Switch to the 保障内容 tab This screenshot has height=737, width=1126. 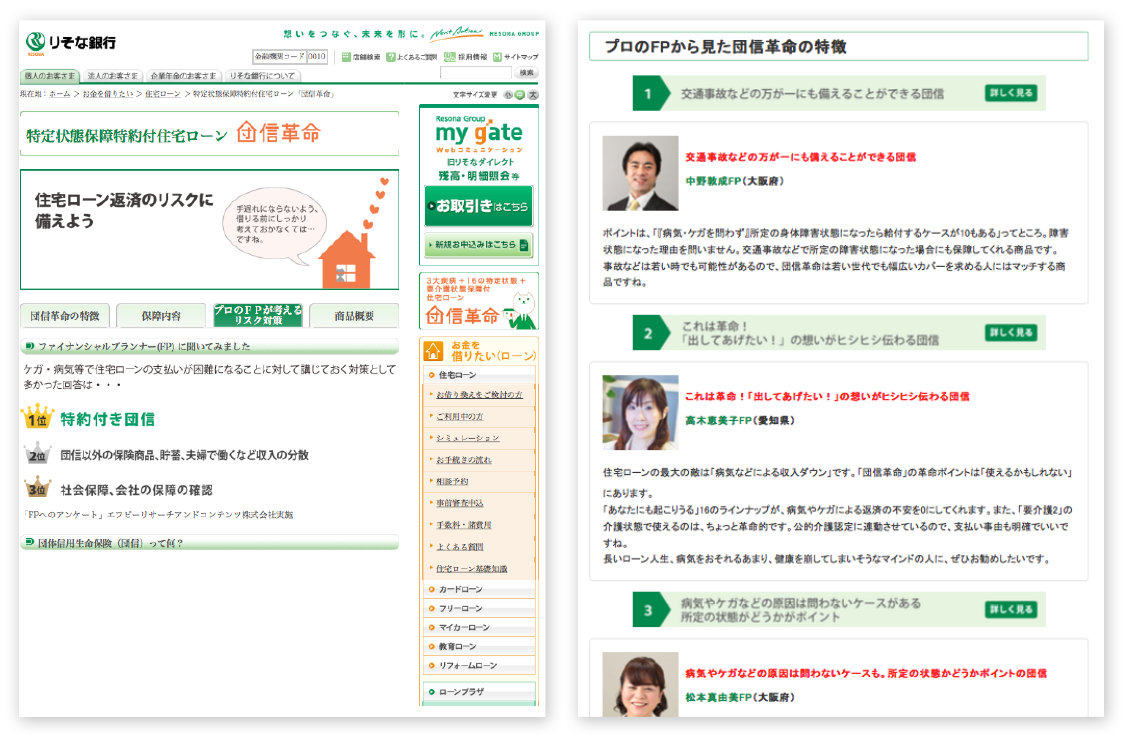pos(161,315)
